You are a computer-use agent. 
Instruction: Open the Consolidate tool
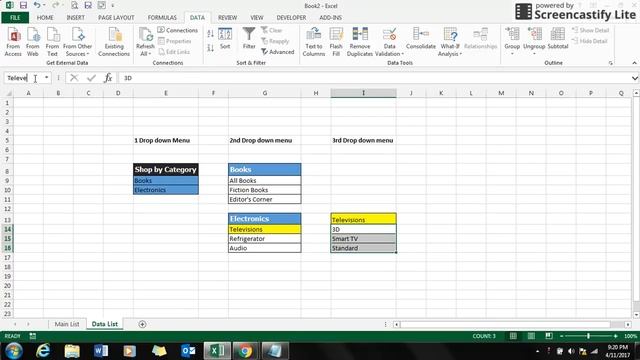(x=421, y=39)
